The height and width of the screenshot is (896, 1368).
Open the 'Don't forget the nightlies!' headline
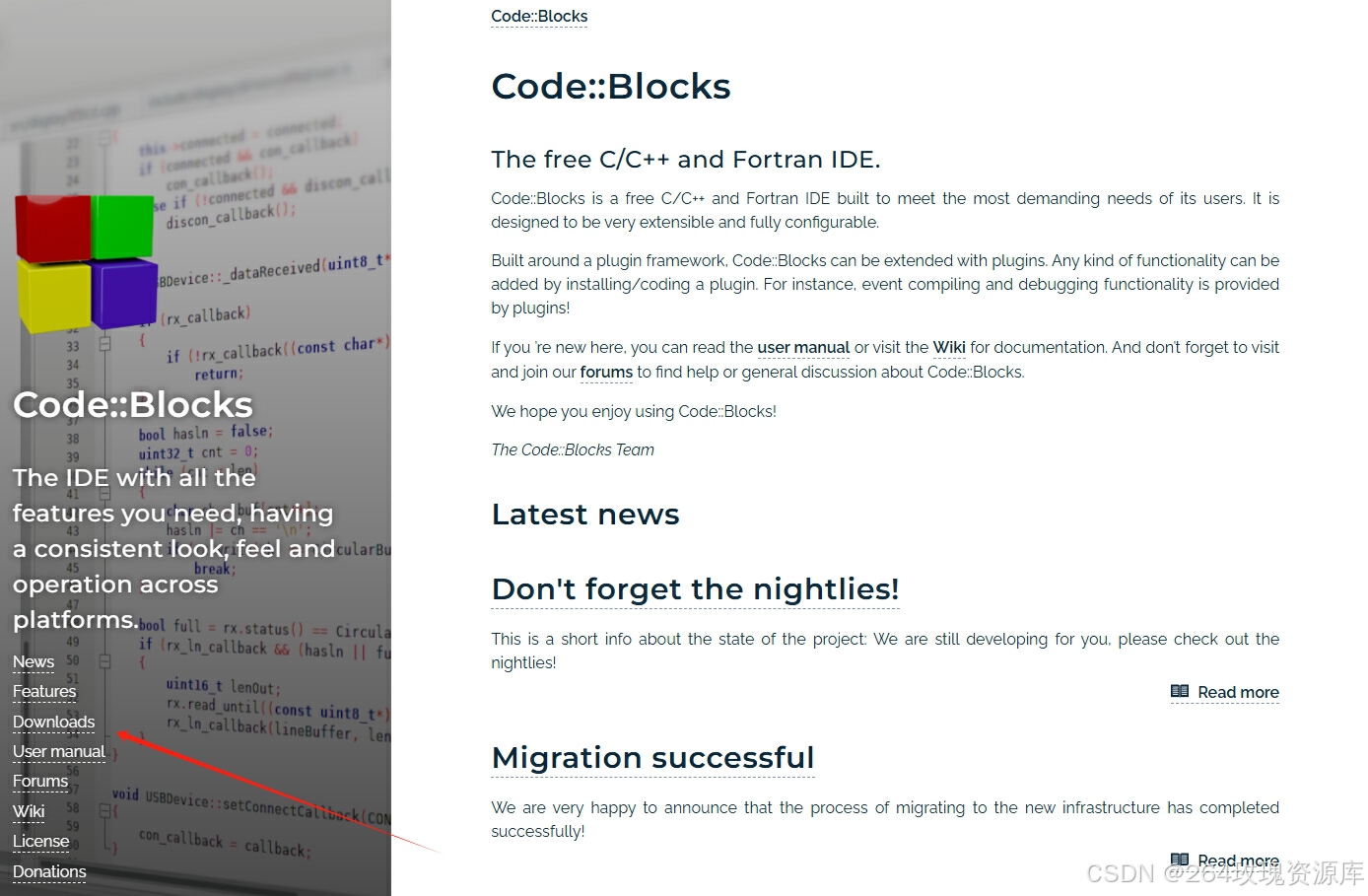[x=695, y=589]
